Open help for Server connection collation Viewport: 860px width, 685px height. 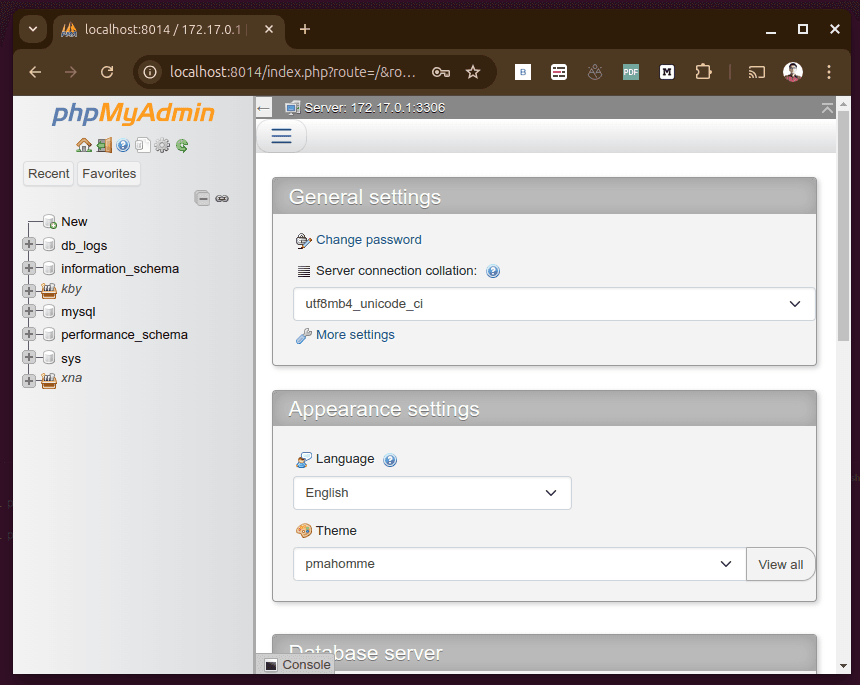tap(493, 271)
